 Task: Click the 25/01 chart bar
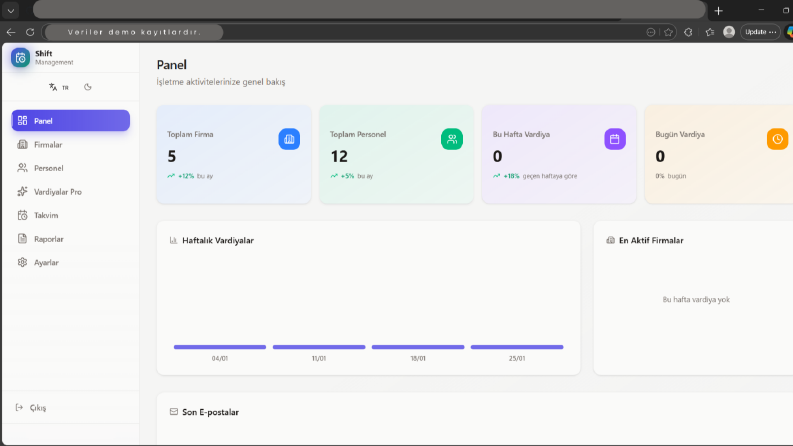517,347
